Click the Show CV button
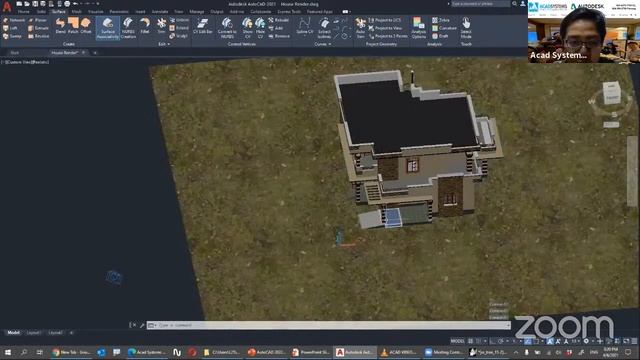This screenshot has height=360, width=640. click(247, 28)
